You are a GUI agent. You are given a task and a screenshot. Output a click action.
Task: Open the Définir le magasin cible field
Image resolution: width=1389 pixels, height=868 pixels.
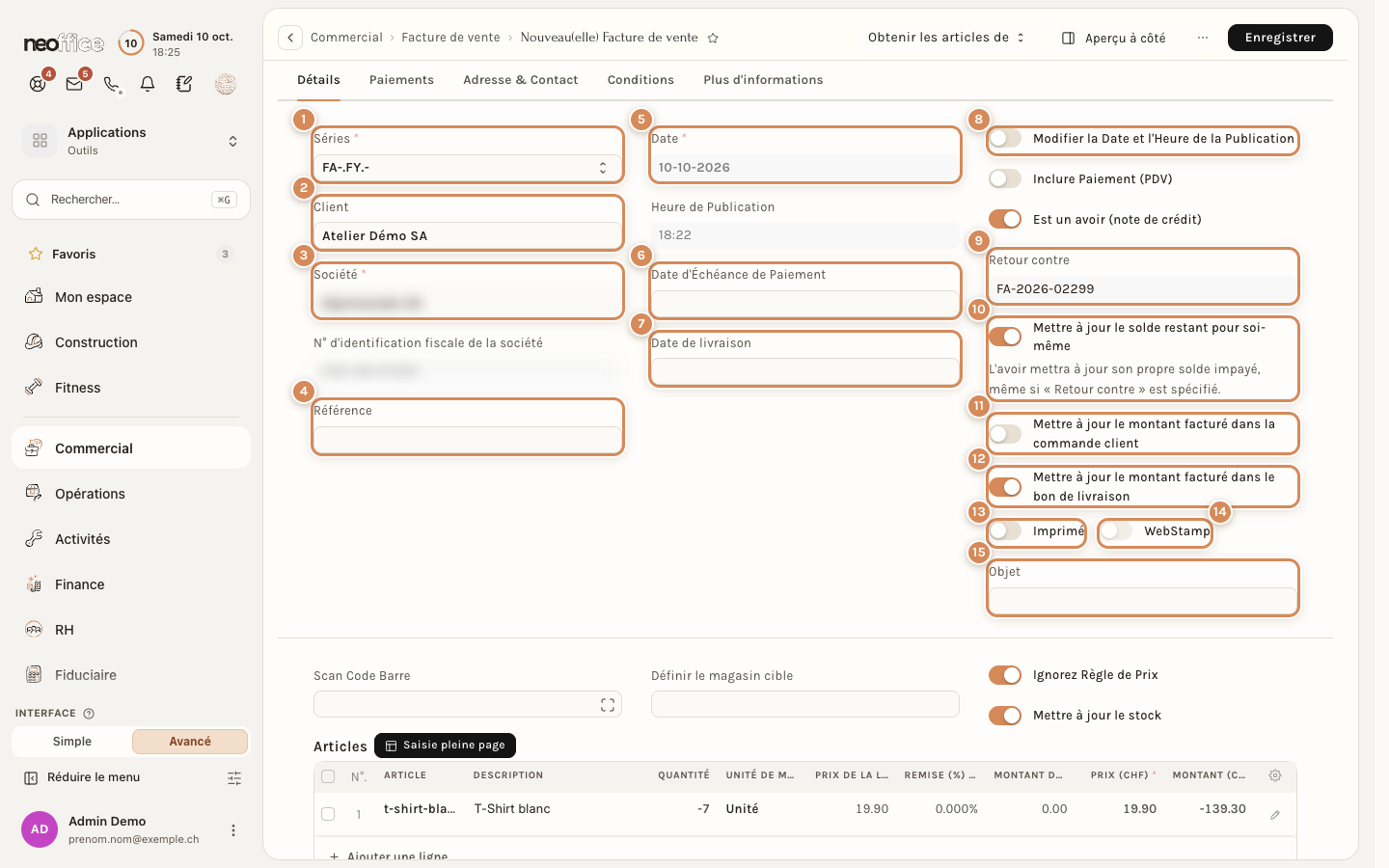tap(805, 704)
